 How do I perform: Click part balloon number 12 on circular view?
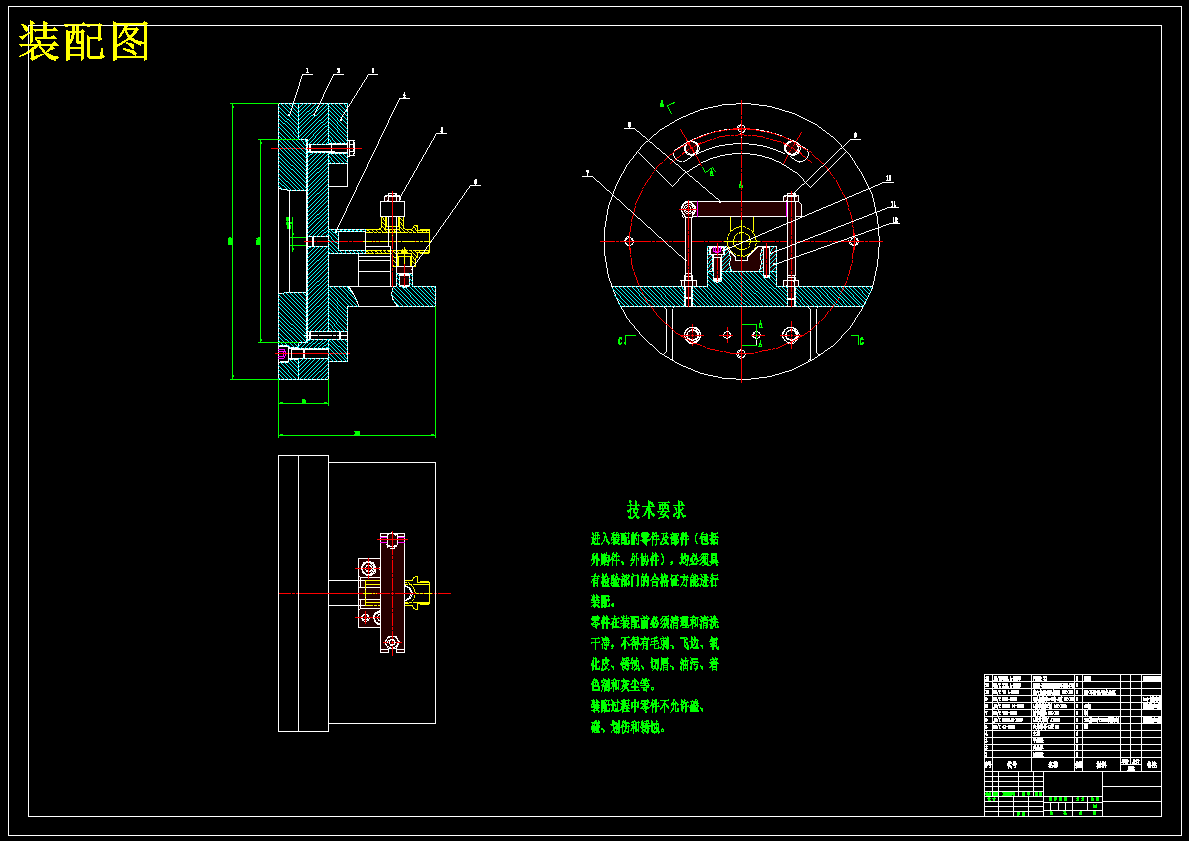896,221
